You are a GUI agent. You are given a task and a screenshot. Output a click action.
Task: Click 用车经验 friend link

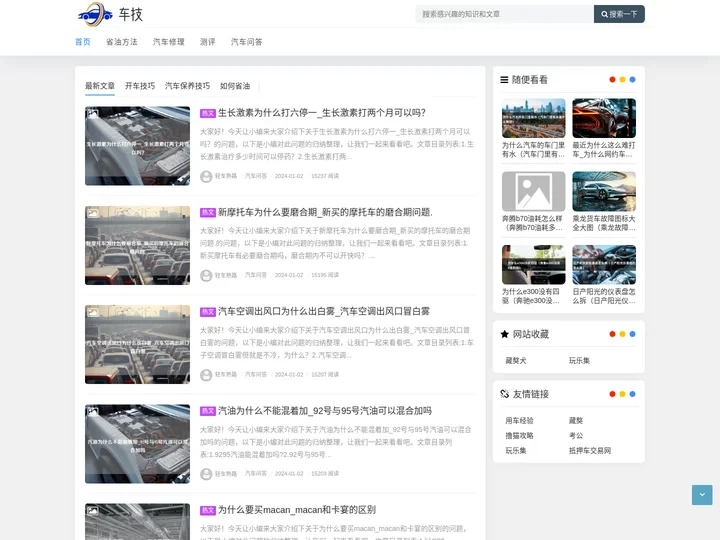tap(519, 421)
